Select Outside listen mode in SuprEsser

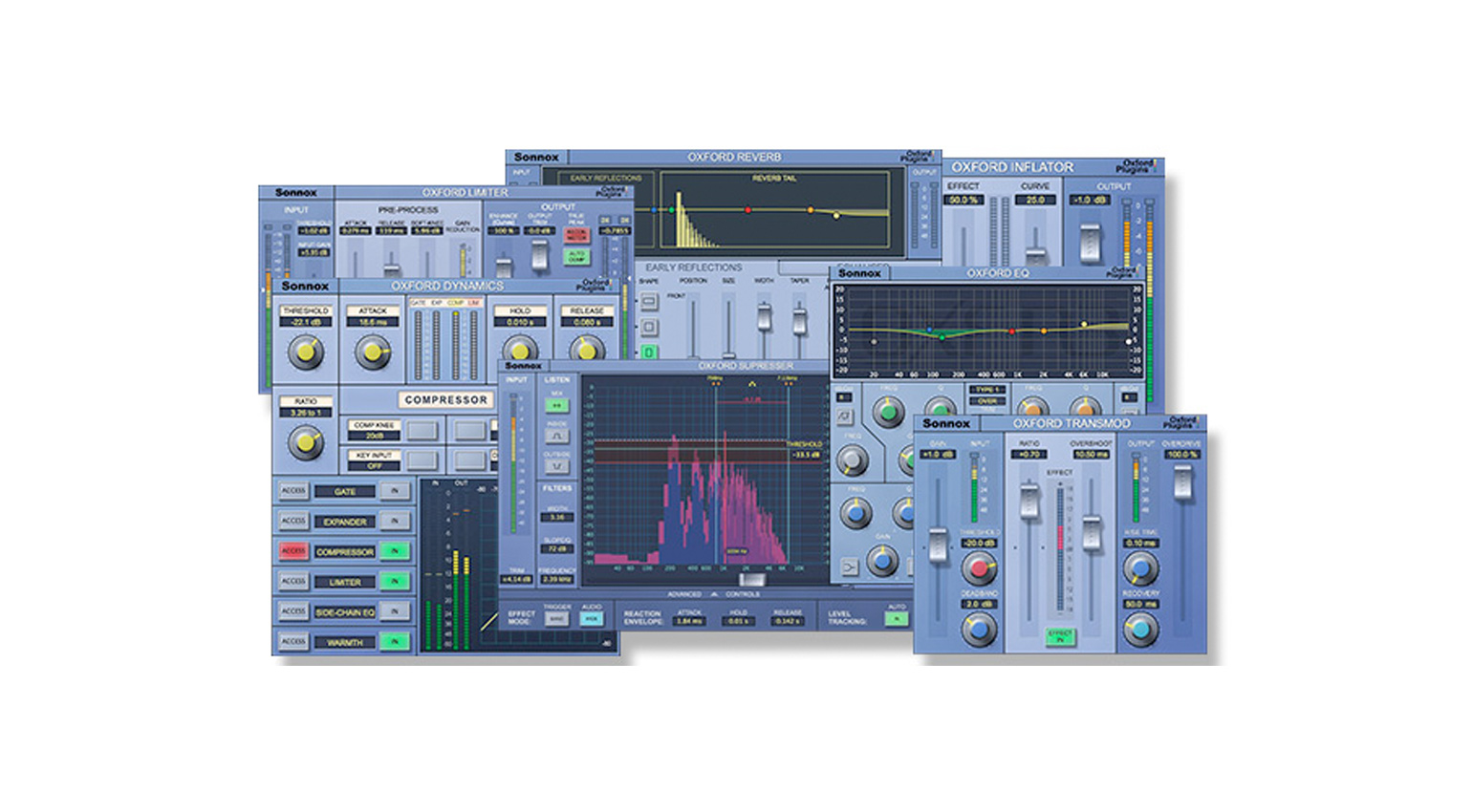[x=557, y=466]
